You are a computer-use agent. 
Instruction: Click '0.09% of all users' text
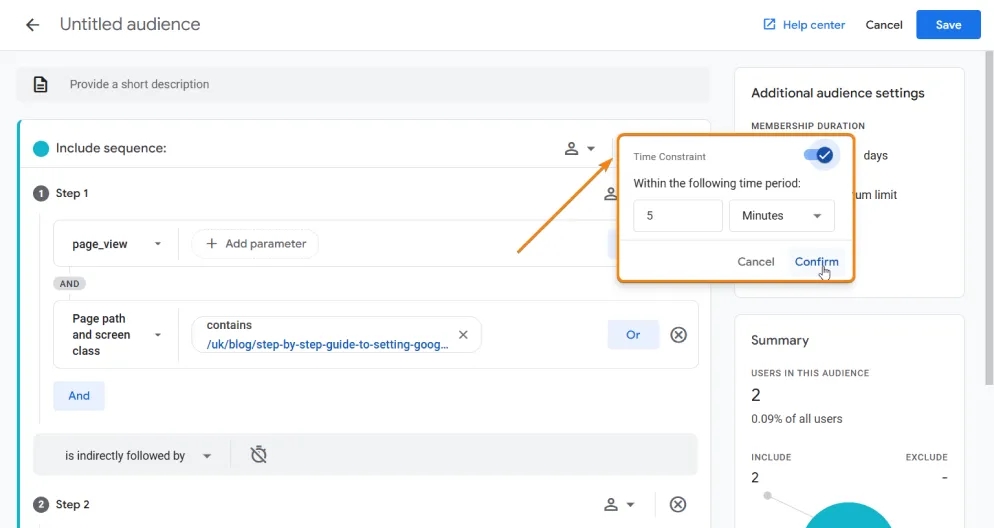point(796,419)
